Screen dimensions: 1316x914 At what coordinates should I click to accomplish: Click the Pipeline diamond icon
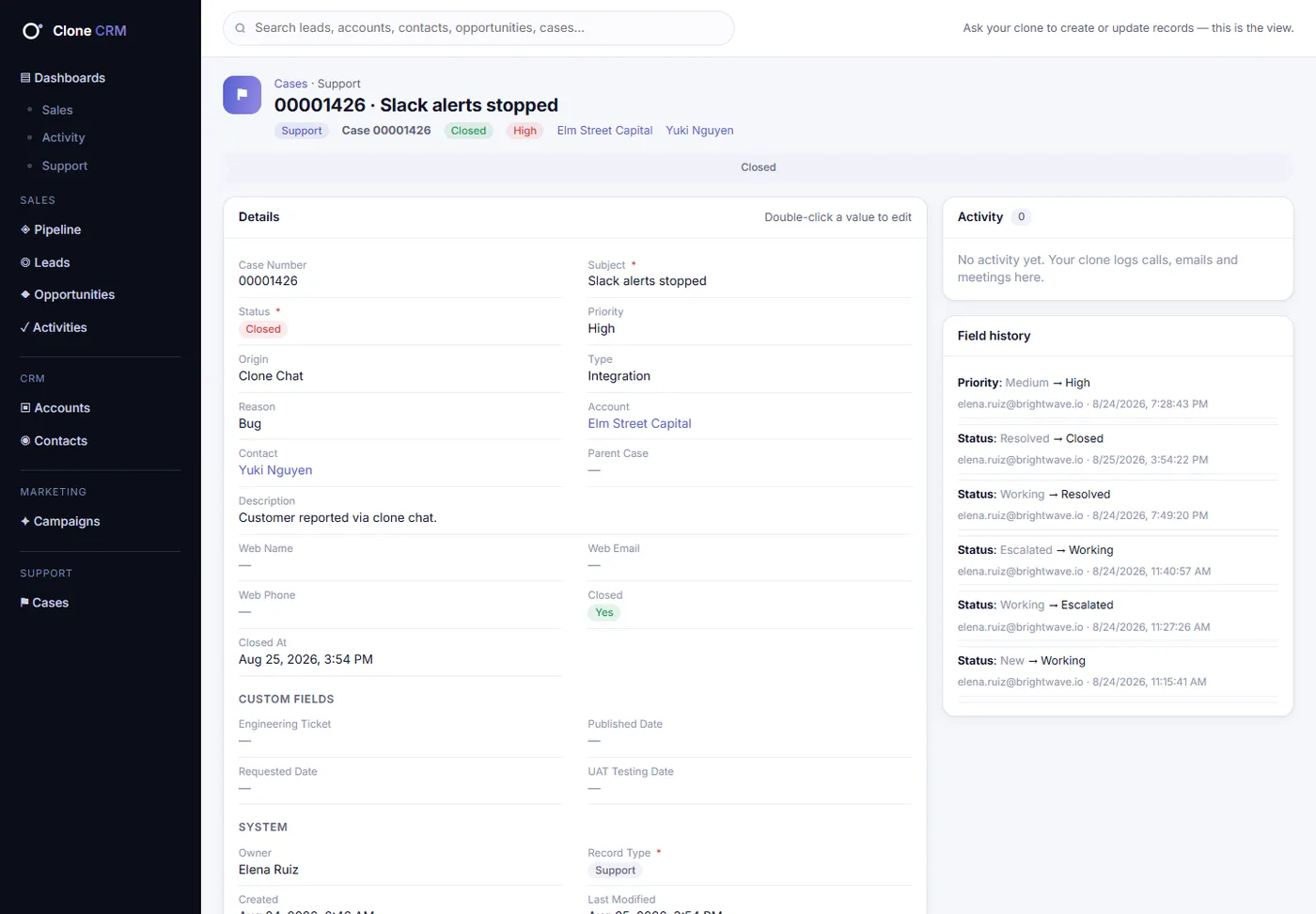25,229
